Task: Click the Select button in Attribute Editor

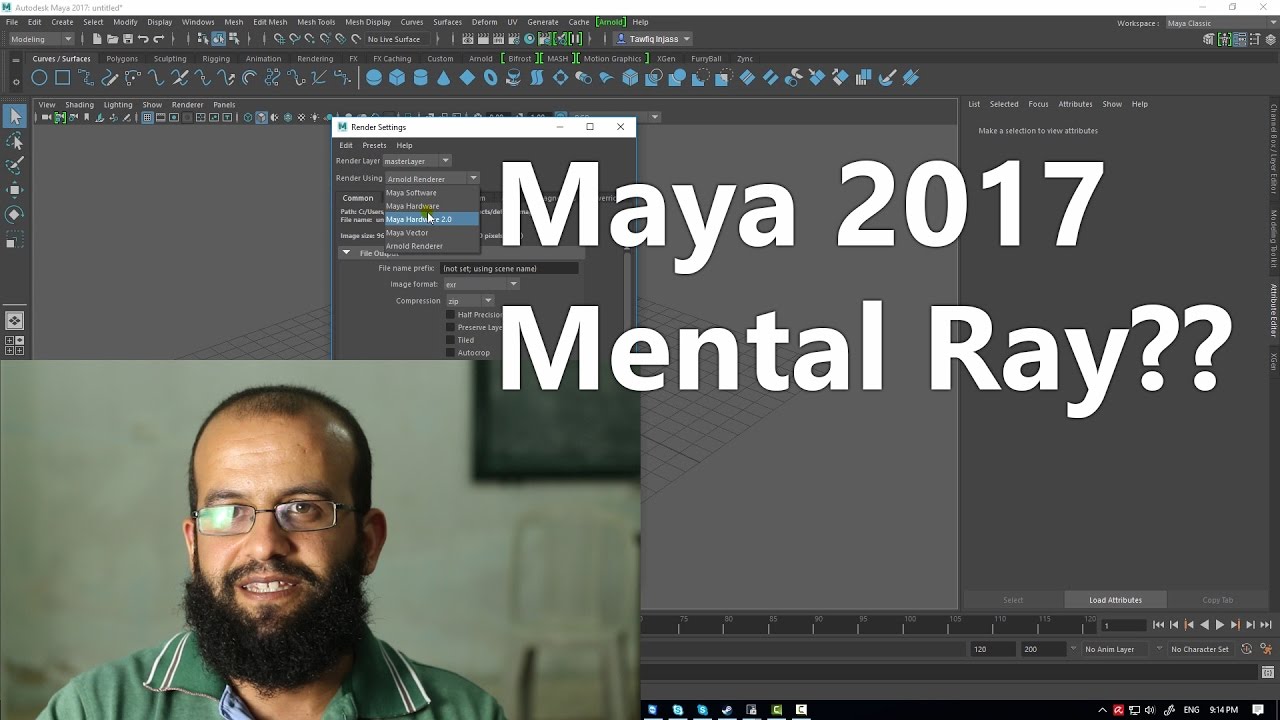Action: point(1013,600)
